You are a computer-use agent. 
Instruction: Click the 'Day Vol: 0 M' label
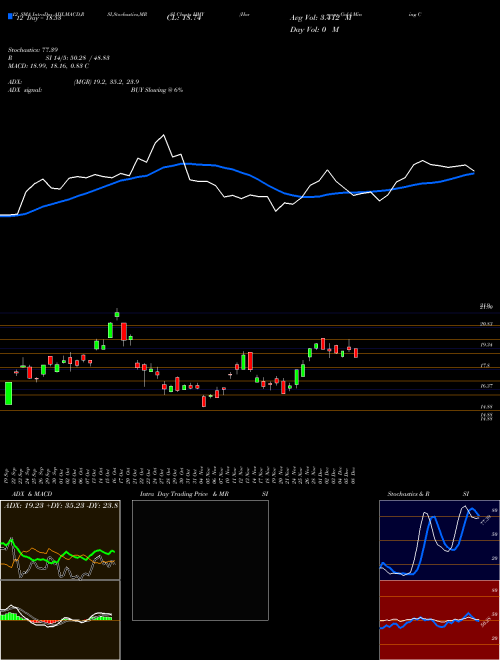click(314, 29)
